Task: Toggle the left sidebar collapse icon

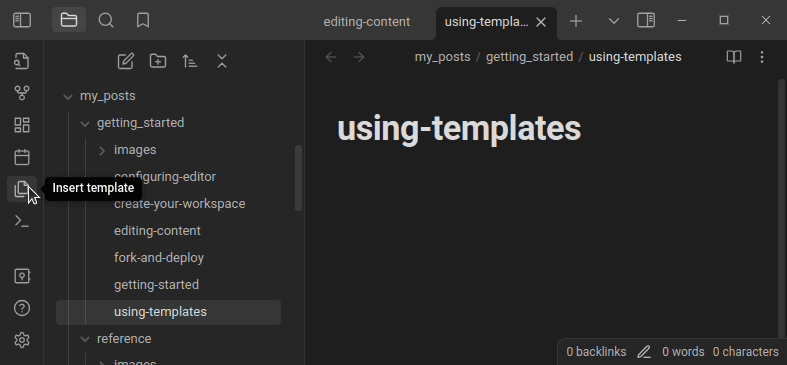Action: [x=22, y=21]
